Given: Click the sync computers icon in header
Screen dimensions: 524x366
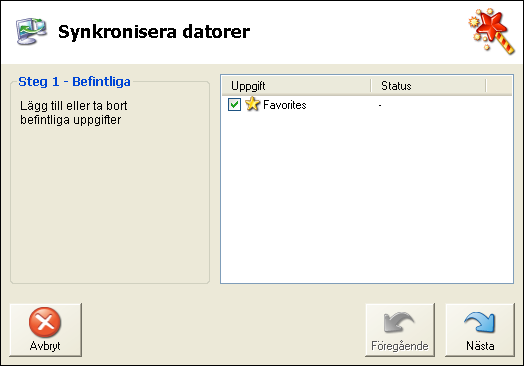Looking at the screenshot, I should tap(31, 31).
